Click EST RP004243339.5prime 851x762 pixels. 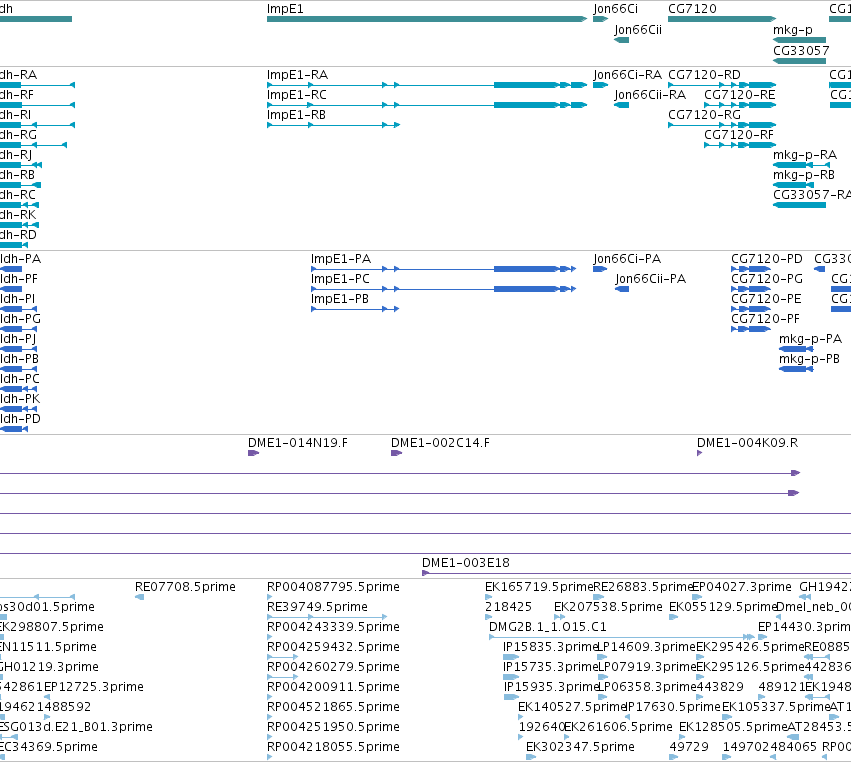click(333, 626)
